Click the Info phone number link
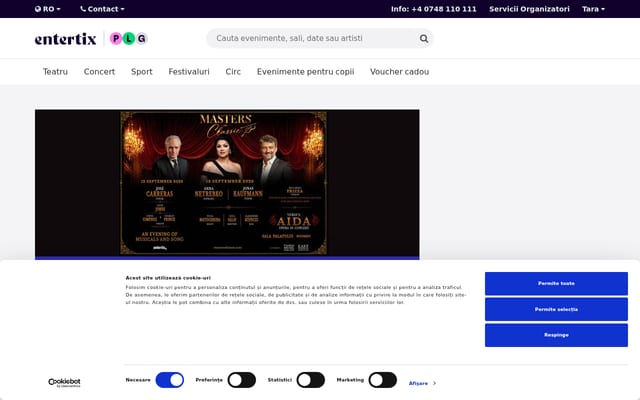640x400 pixels. [433, 9]
